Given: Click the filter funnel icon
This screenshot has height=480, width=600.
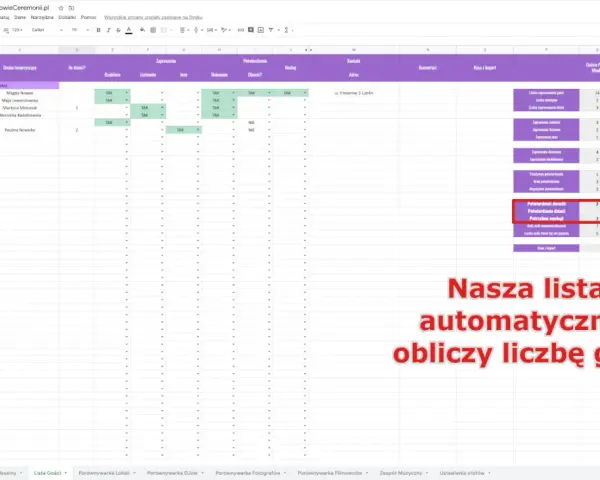Looking at the screenshot, I should pos(271,30).
